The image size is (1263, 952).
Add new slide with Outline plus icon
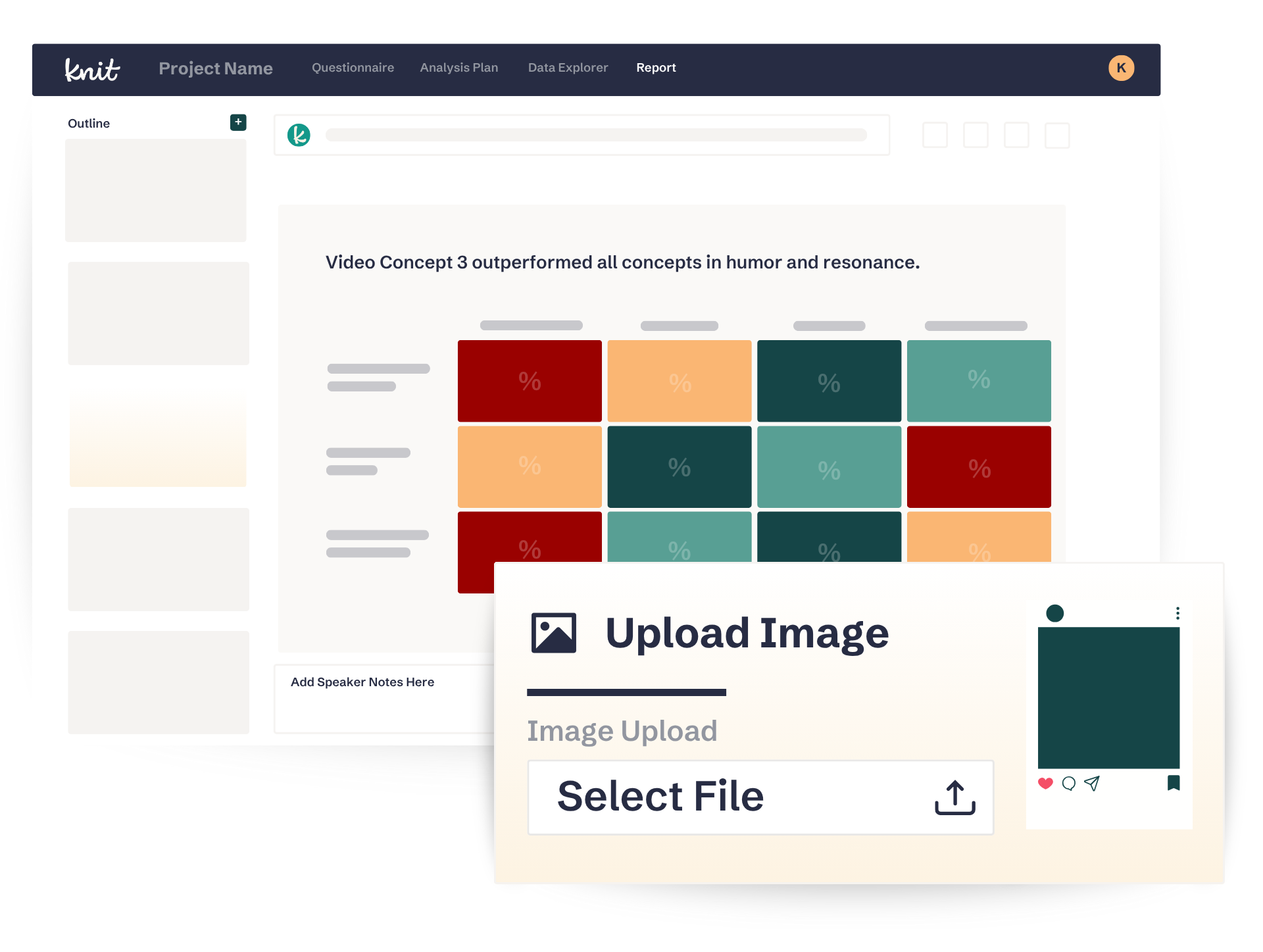(238, 122)
